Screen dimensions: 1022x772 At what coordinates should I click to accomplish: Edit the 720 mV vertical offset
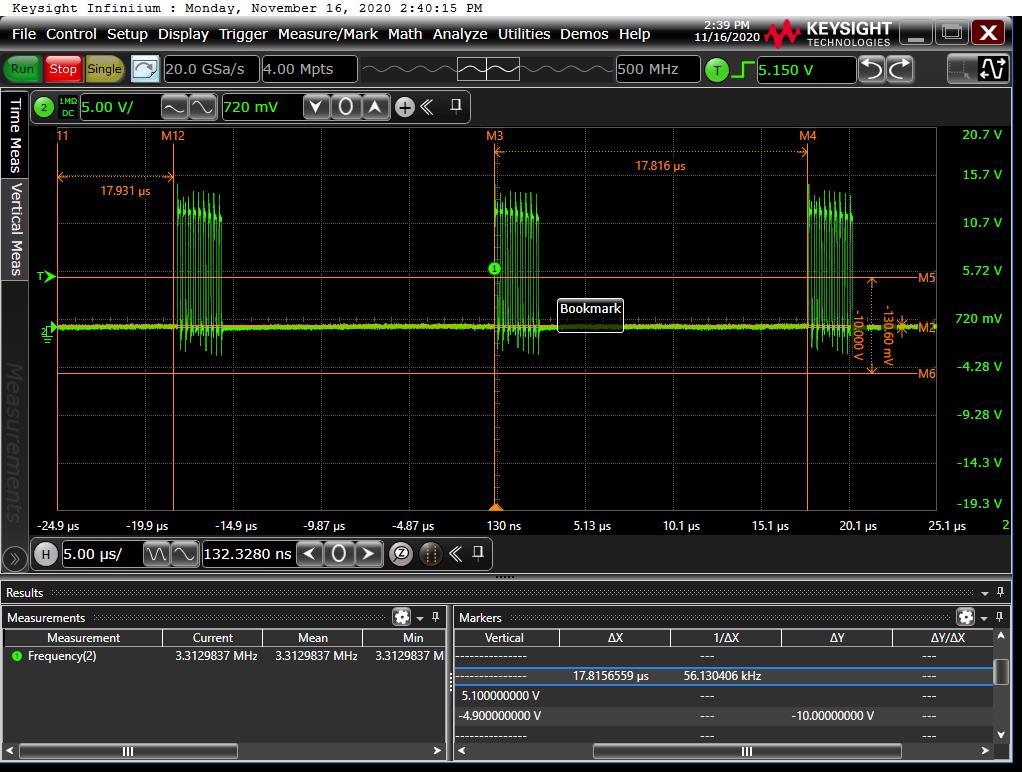click(x=261, y=108)
